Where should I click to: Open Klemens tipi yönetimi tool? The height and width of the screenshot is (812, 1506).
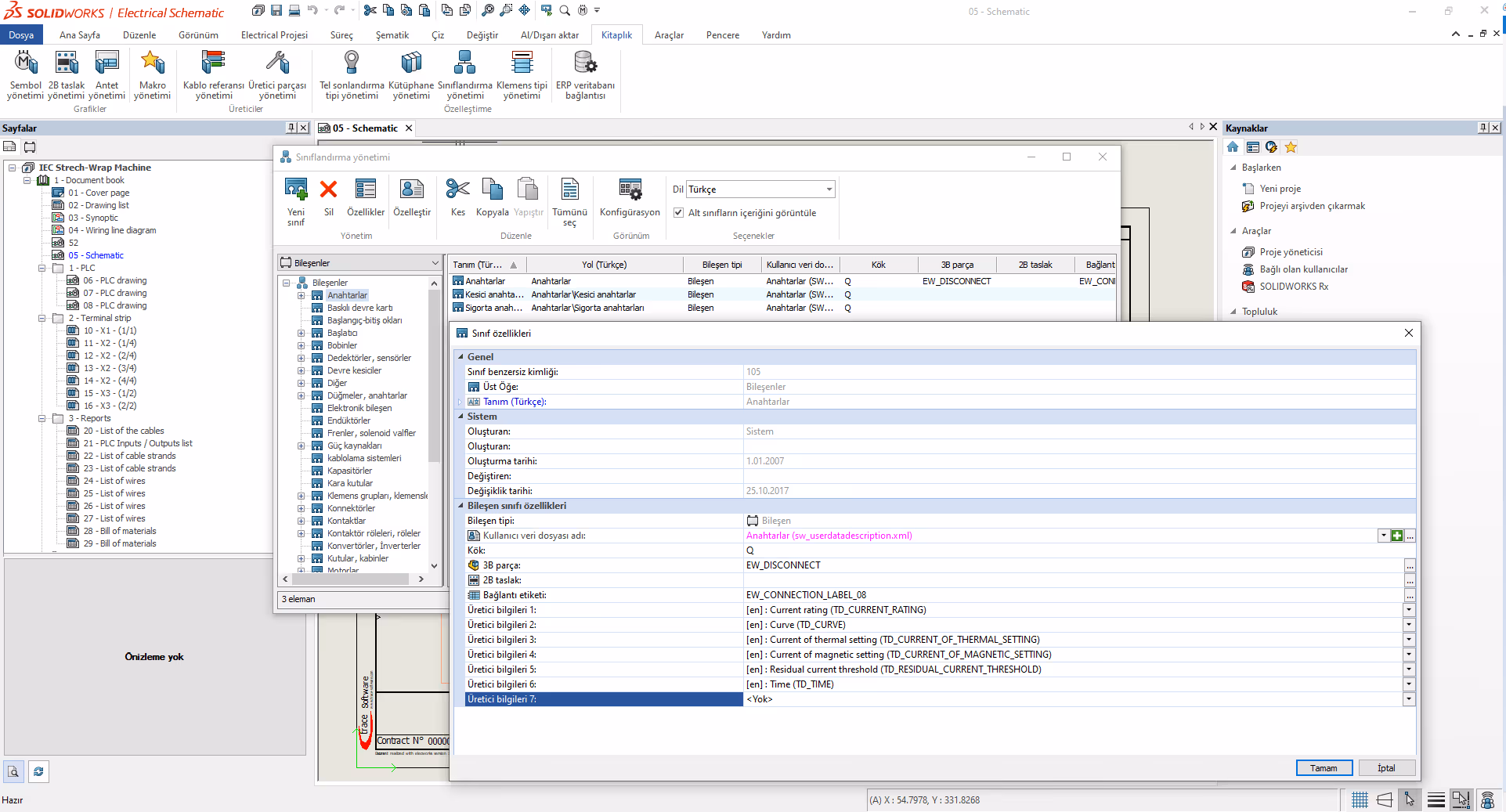522,75
